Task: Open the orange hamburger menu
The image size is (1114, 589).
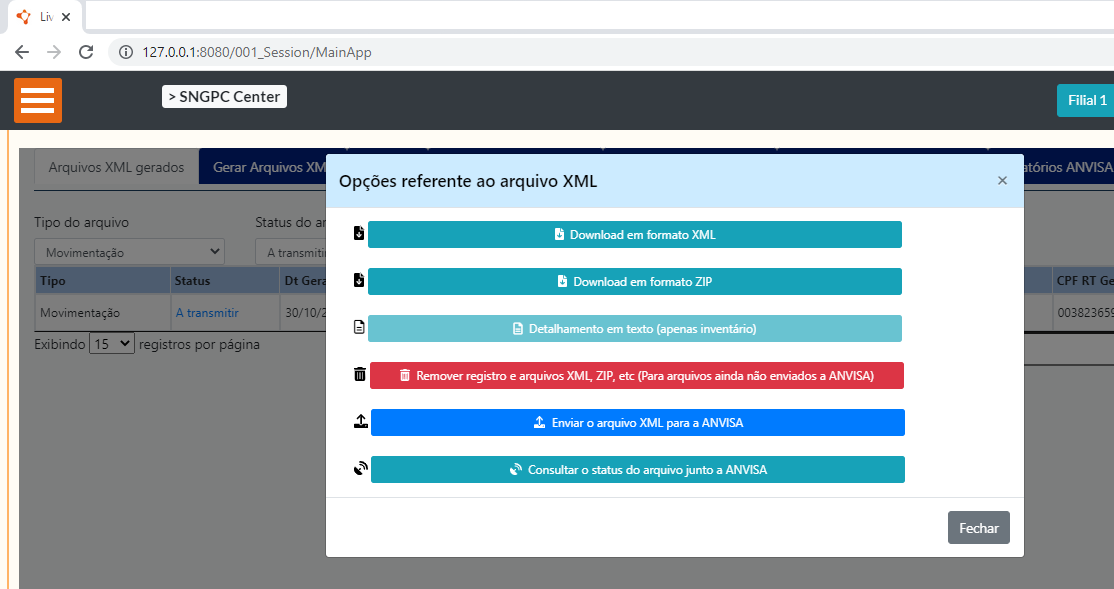Action: coord(38,100)
